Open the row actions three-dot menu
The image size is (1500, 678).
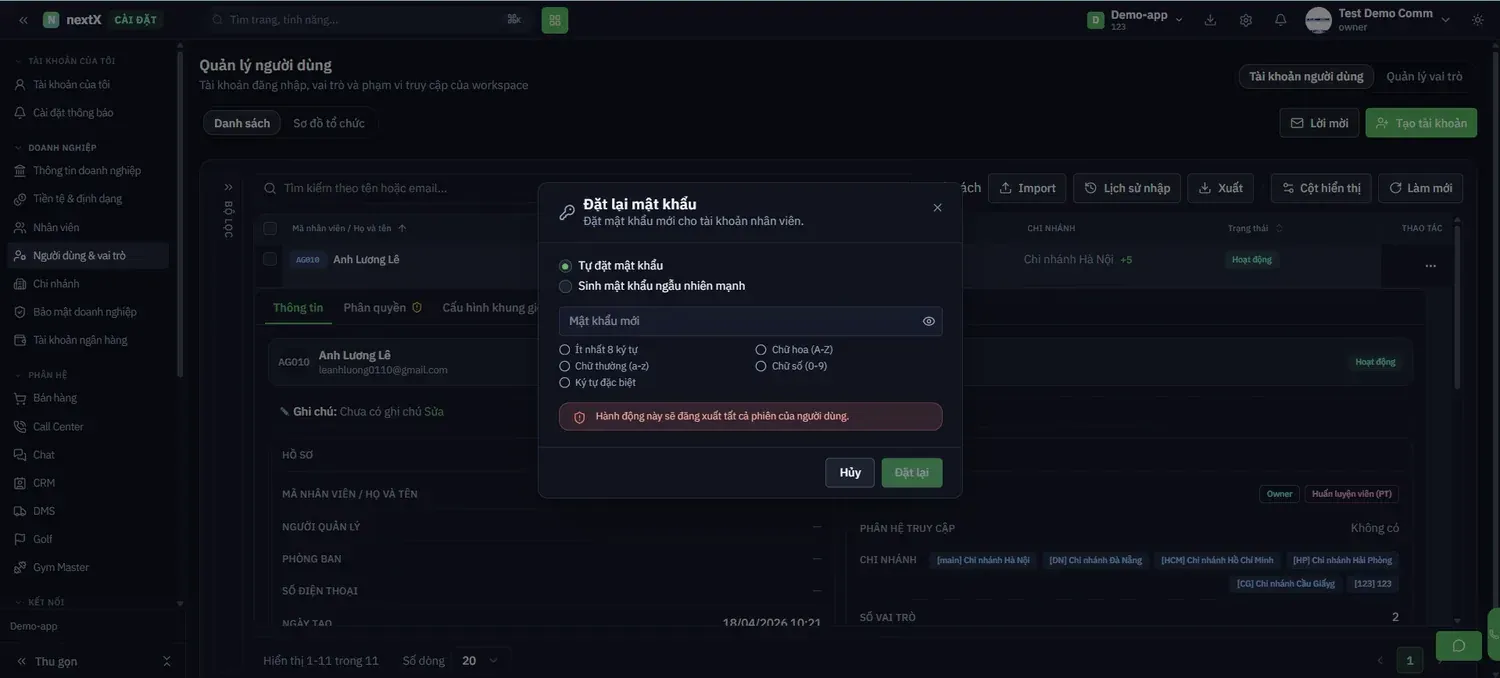pos(1431,266)
